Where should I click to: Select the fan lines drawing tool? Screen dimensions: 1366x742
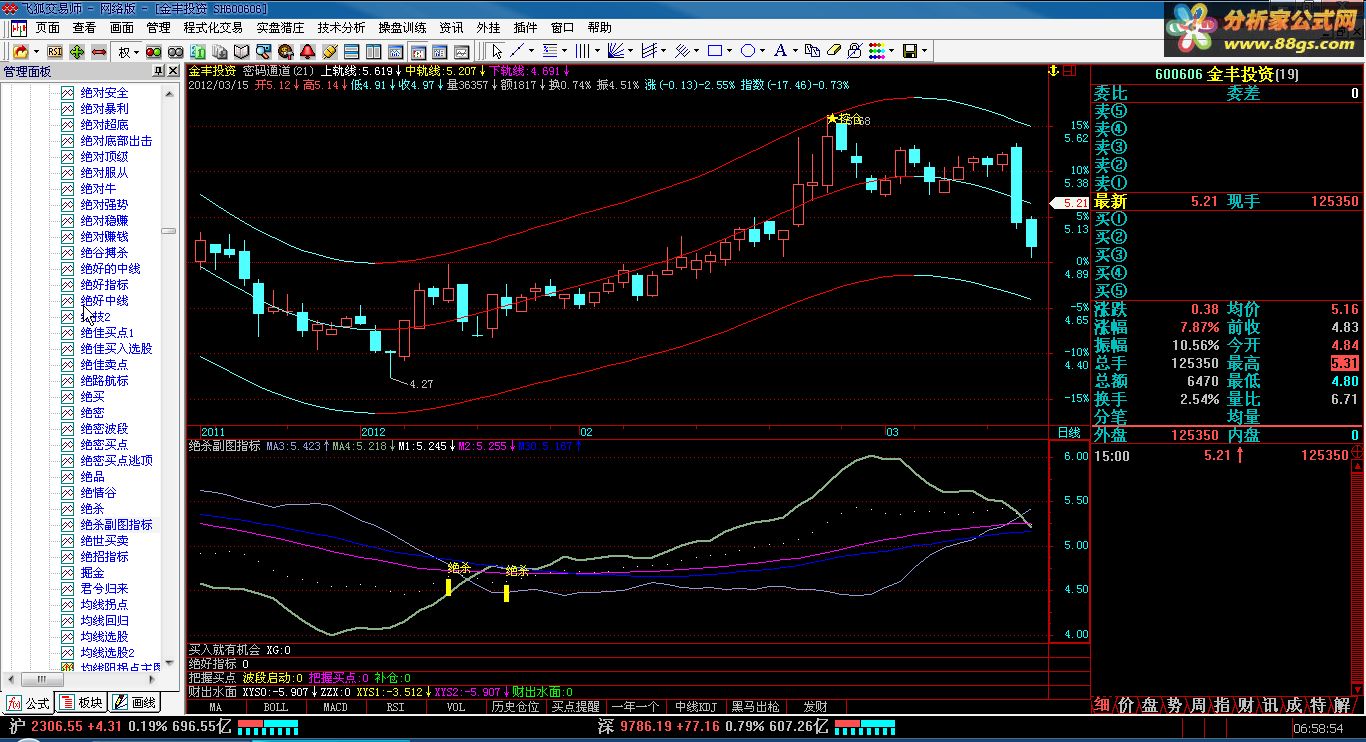tap(616, 51)
